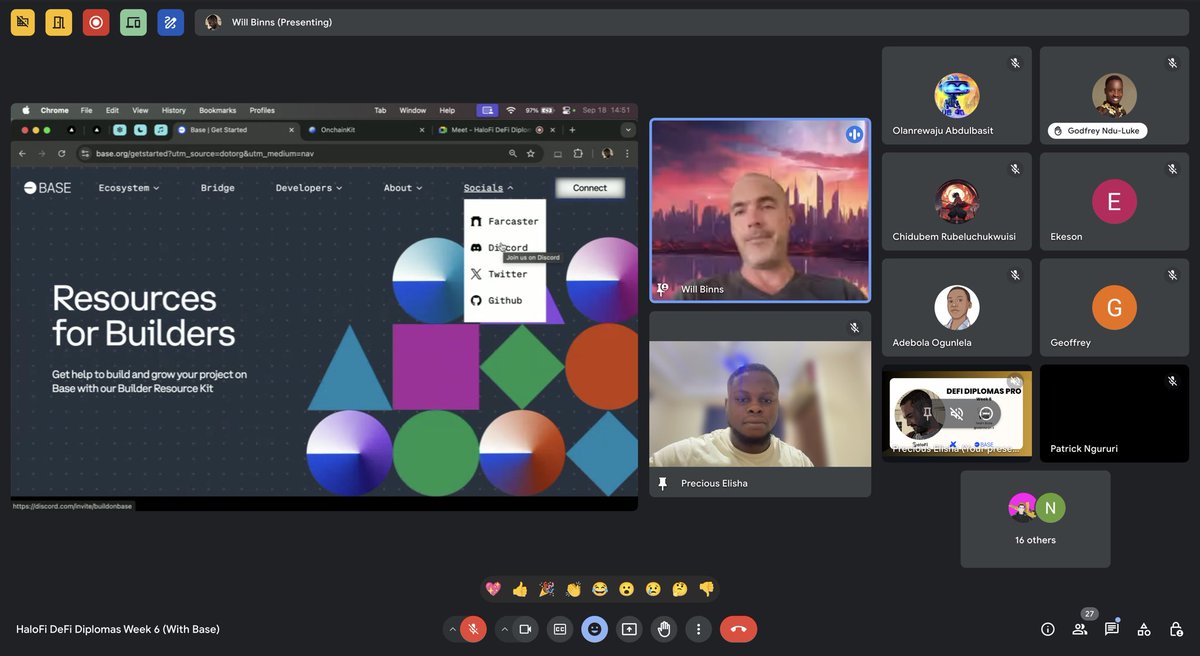Send the thumbs down reaction
1200x656 pixels.
[707, 590]
